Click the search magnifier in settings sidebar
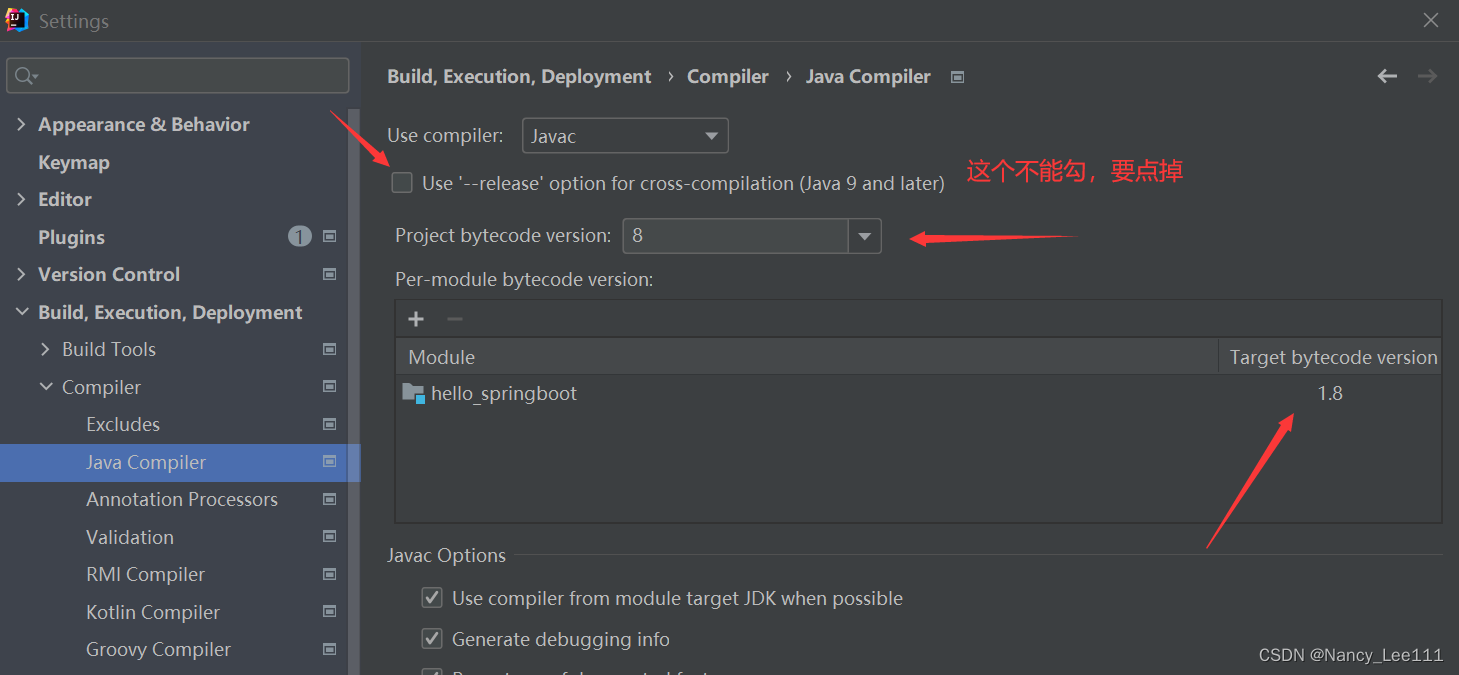 click(22, 75)
